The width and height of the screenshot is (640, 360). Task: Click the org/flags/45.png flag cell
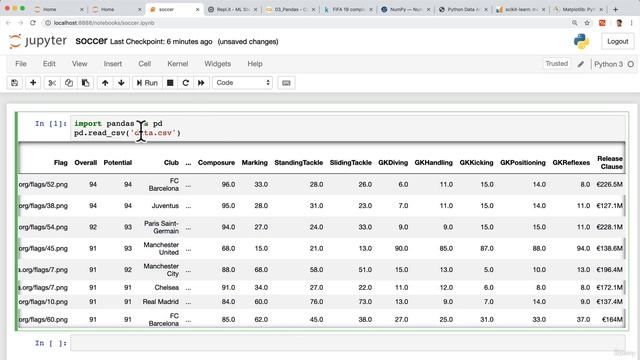pos(43,248)
